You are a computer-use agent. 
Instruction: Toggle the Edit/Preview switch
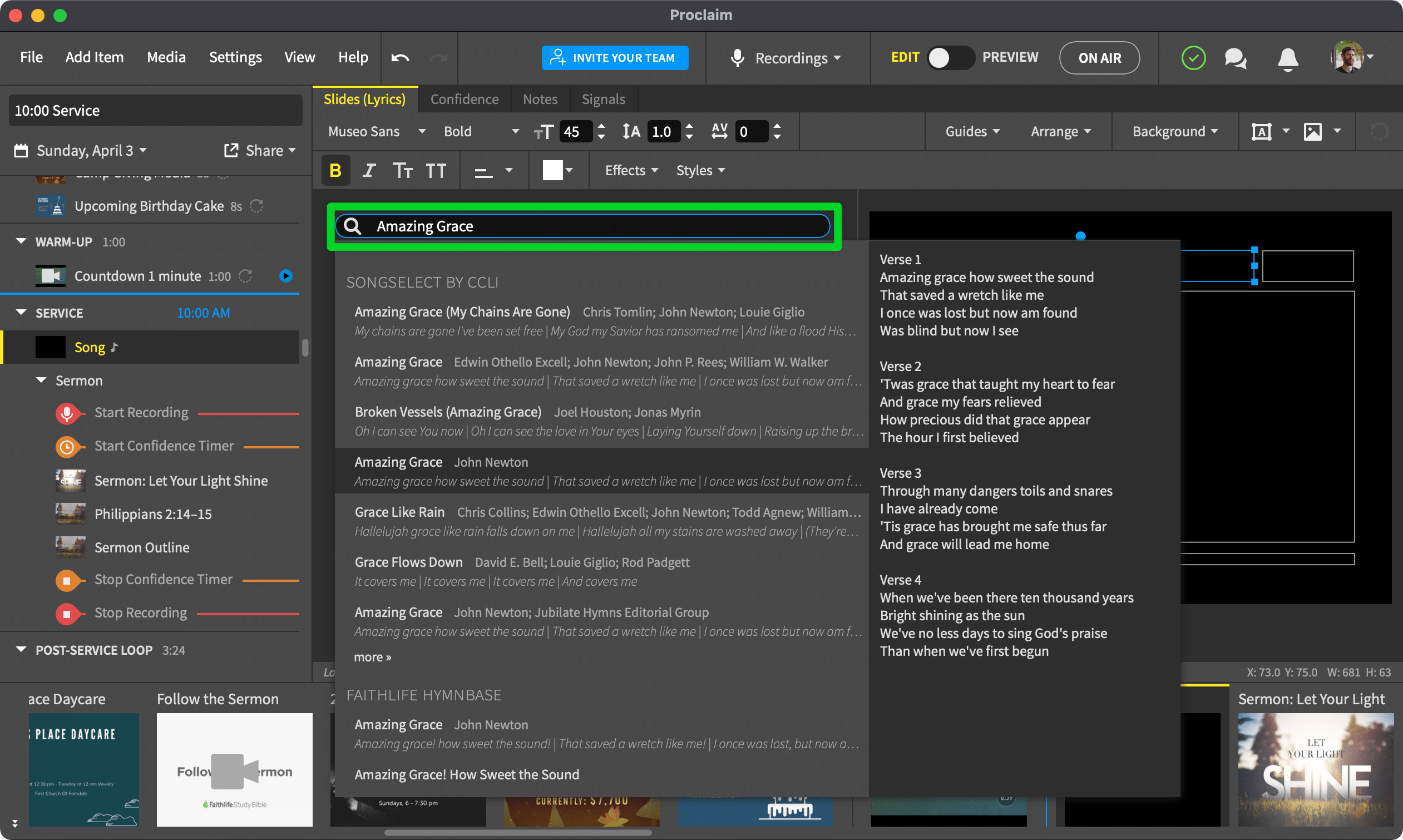coord(950,58)
